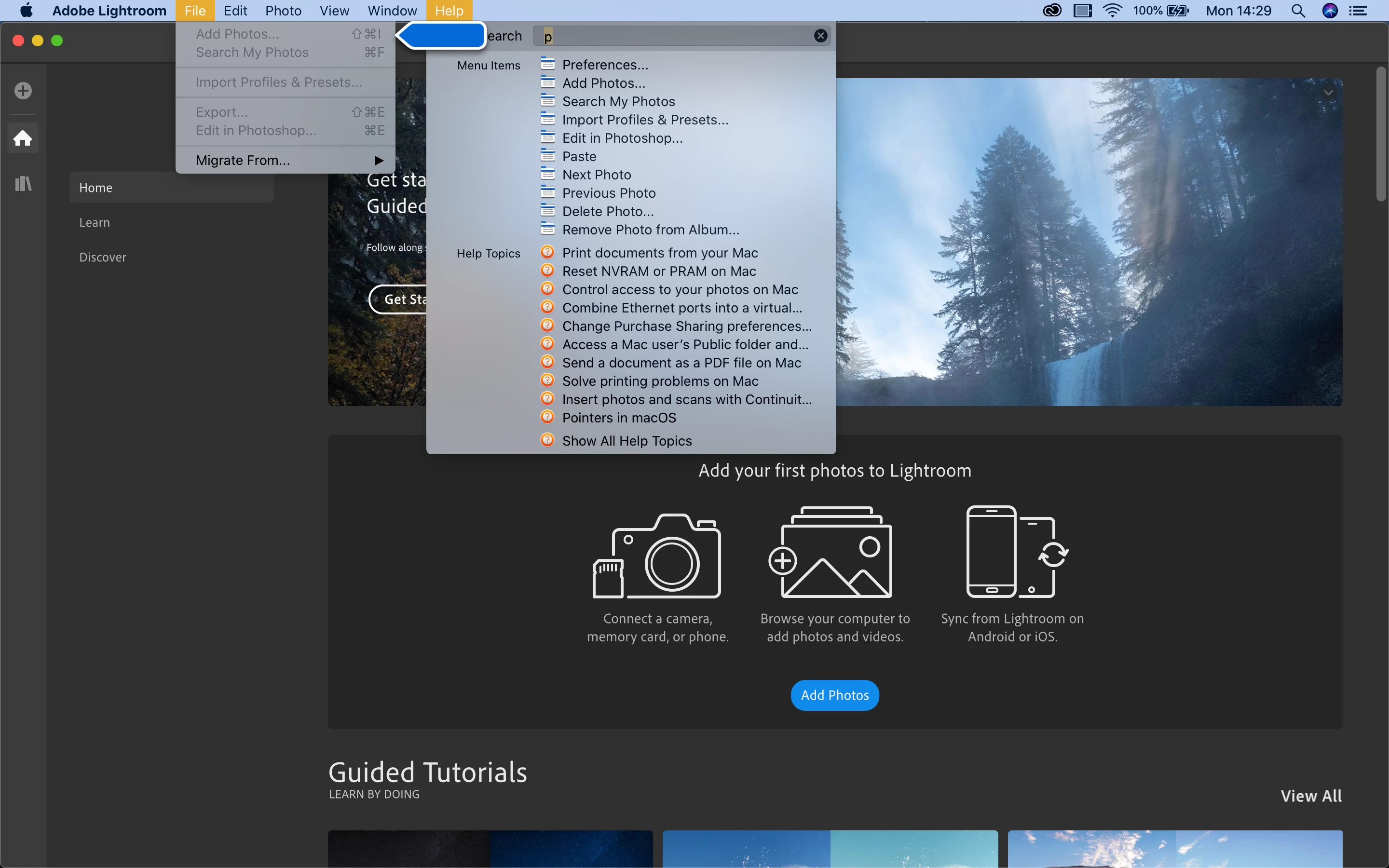This screenshot has height=868, width=1389.
Task: Click the Add Photos plus icon in sidebar
Action: click(x=23, y=90)
